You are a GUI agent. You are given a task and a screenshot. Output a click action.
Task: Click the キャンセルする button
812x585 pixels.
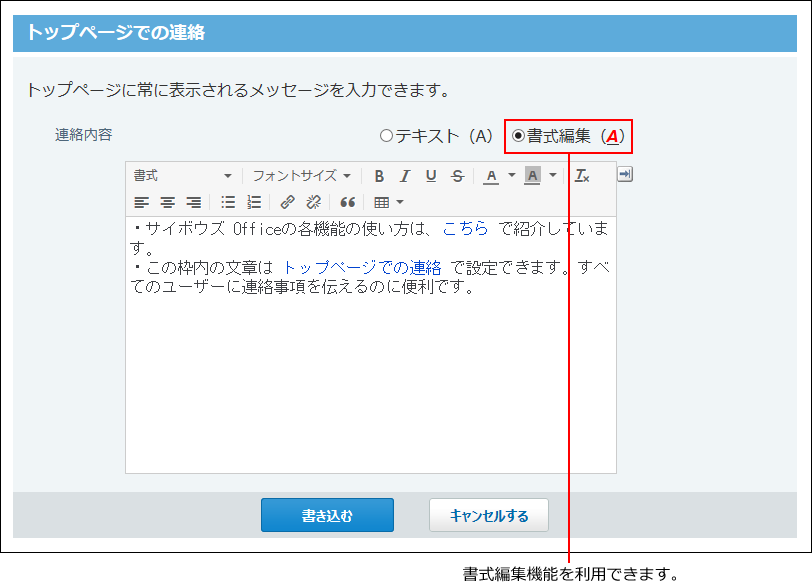pyautogui.click(x=489, y=515)
